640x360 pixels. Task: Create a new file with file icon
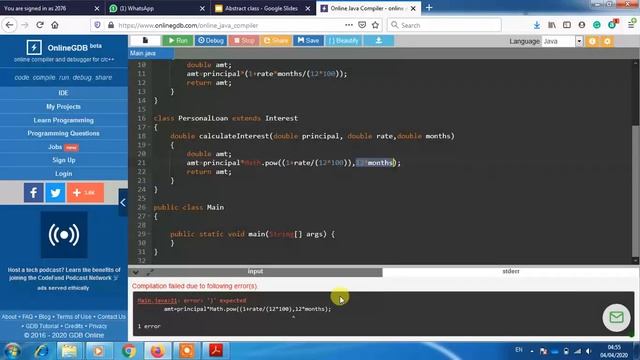tap(145, 40)
